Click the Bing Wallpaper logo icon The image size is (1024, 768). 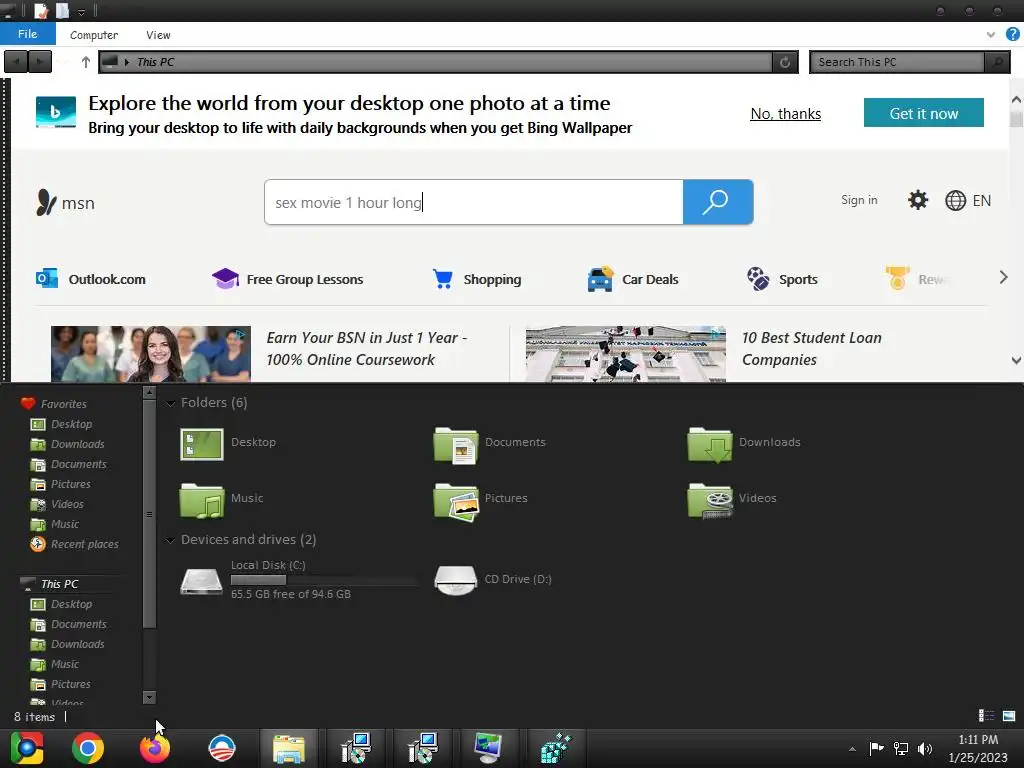(x=56, y=112)
